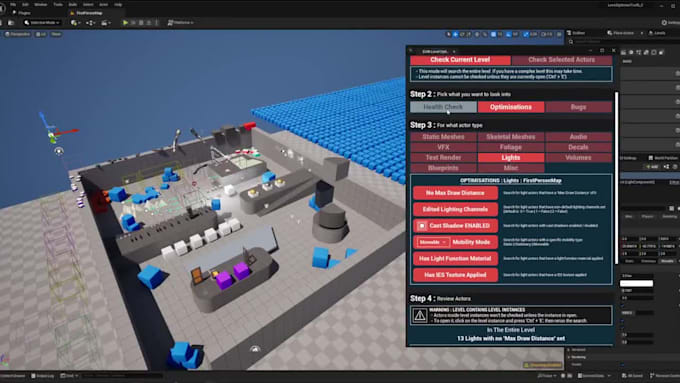Click Check Selected Actors button
680x383 pixels.
tap(562, 60)
